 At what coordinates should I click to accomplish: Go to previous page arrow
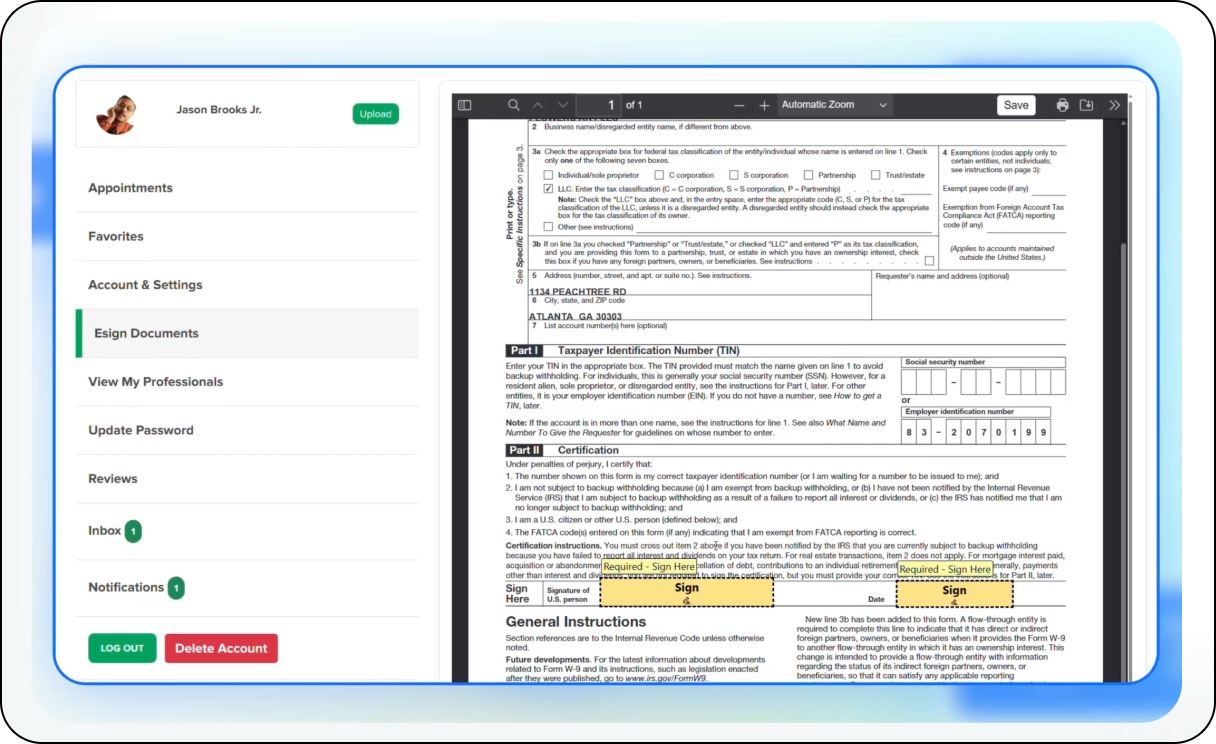[538, 105]
